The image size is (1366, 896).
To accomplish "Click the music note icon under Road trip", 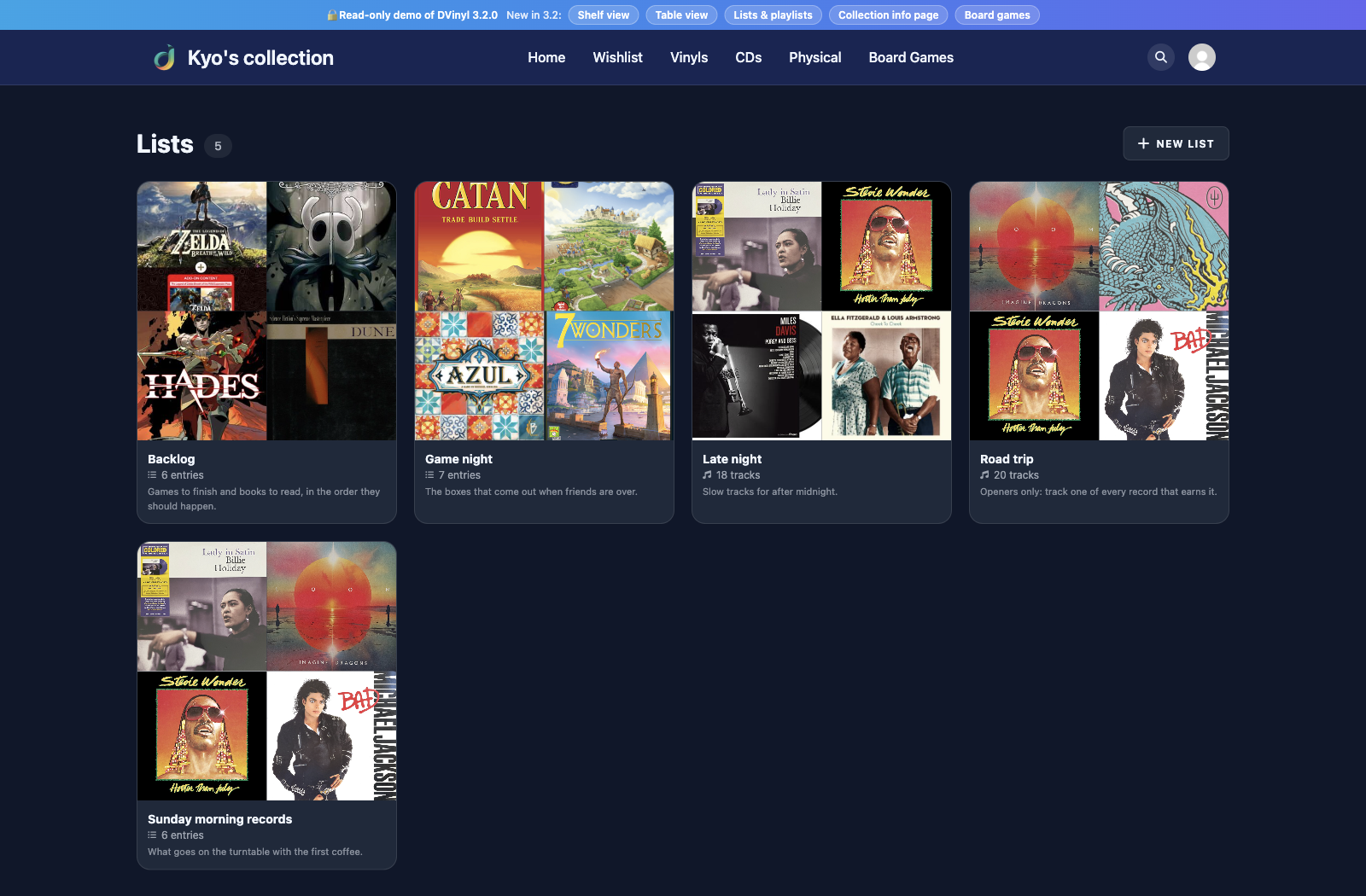I will click(984, 475).
